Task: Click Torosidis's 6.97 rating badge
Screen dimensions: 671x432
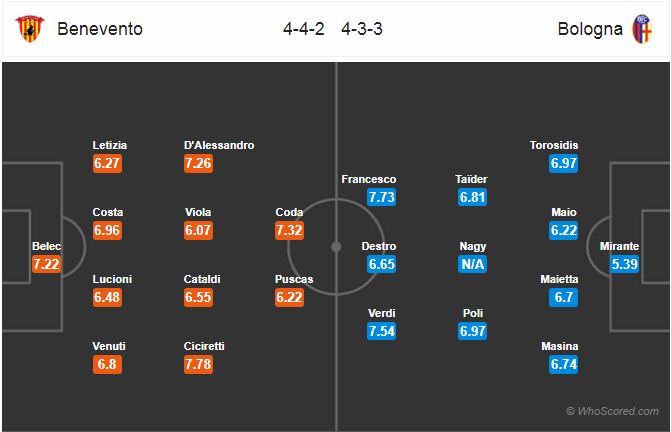Action: point(563,164)
